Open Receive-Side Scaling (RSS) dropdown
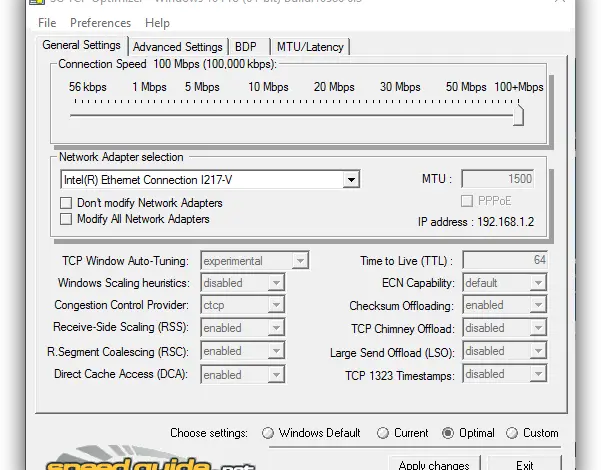The height and width of the screenshot is (470, 601). point(276,328)
